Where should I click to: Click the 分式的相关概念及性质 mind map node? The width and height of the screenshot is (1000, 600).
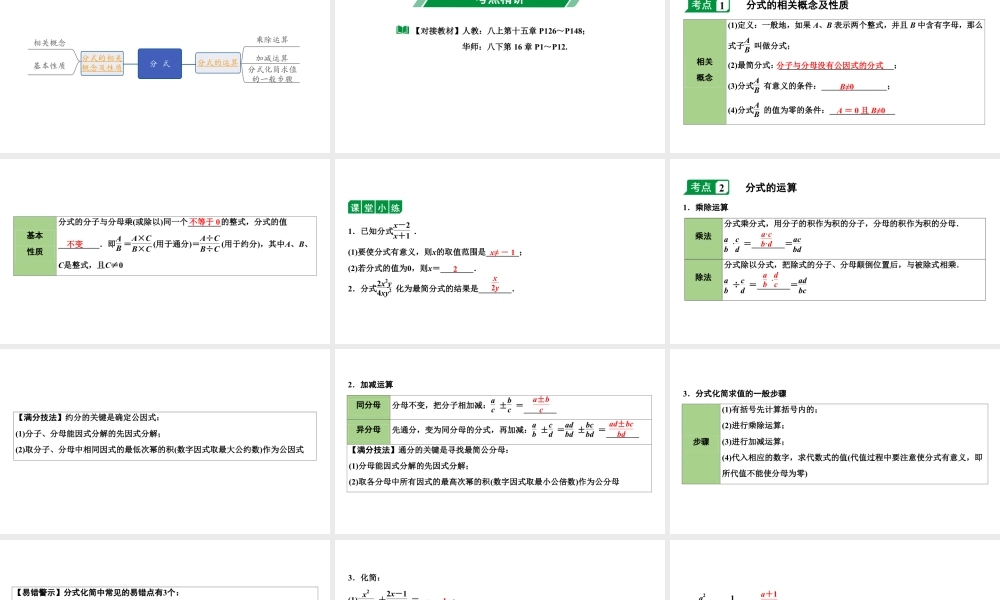click(x=102, y=63)
